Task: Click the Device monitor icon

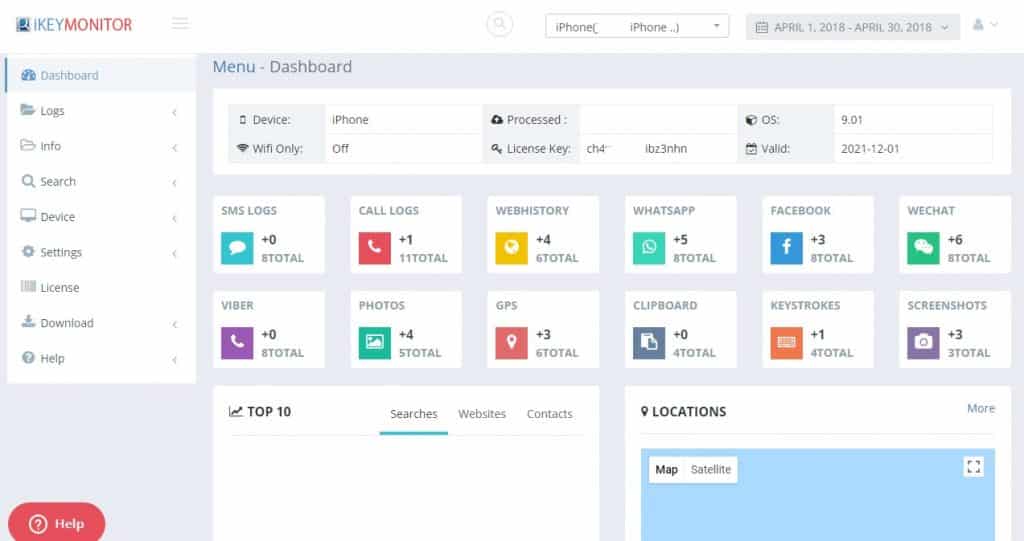Action: pyautogui.click(x=28, y=216)
